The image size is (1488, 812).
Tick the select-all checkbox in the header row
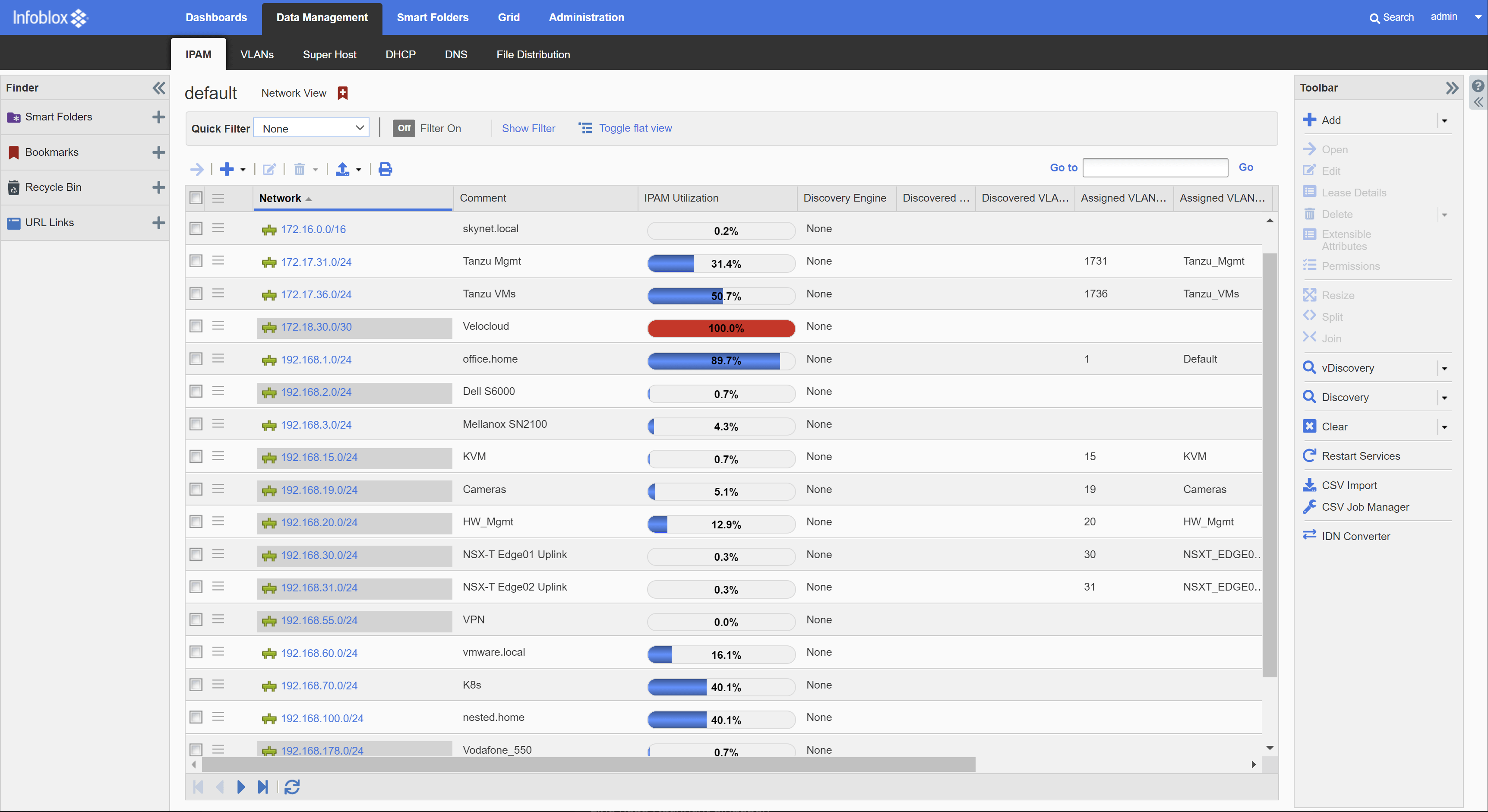coord(196,198)
